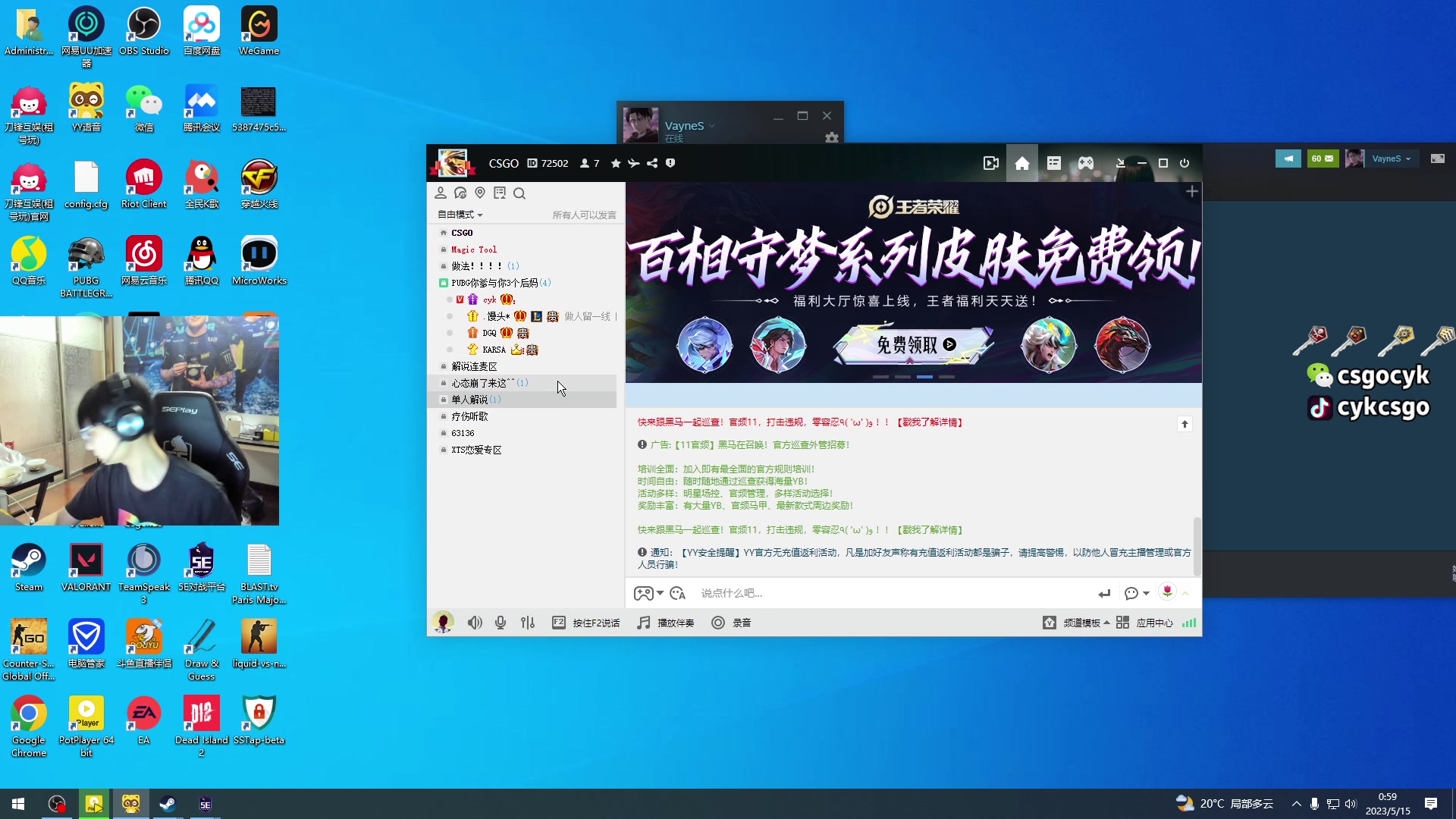
Task: Click the scroll-to-top arrow in chat area
Action: [1185, 424]
